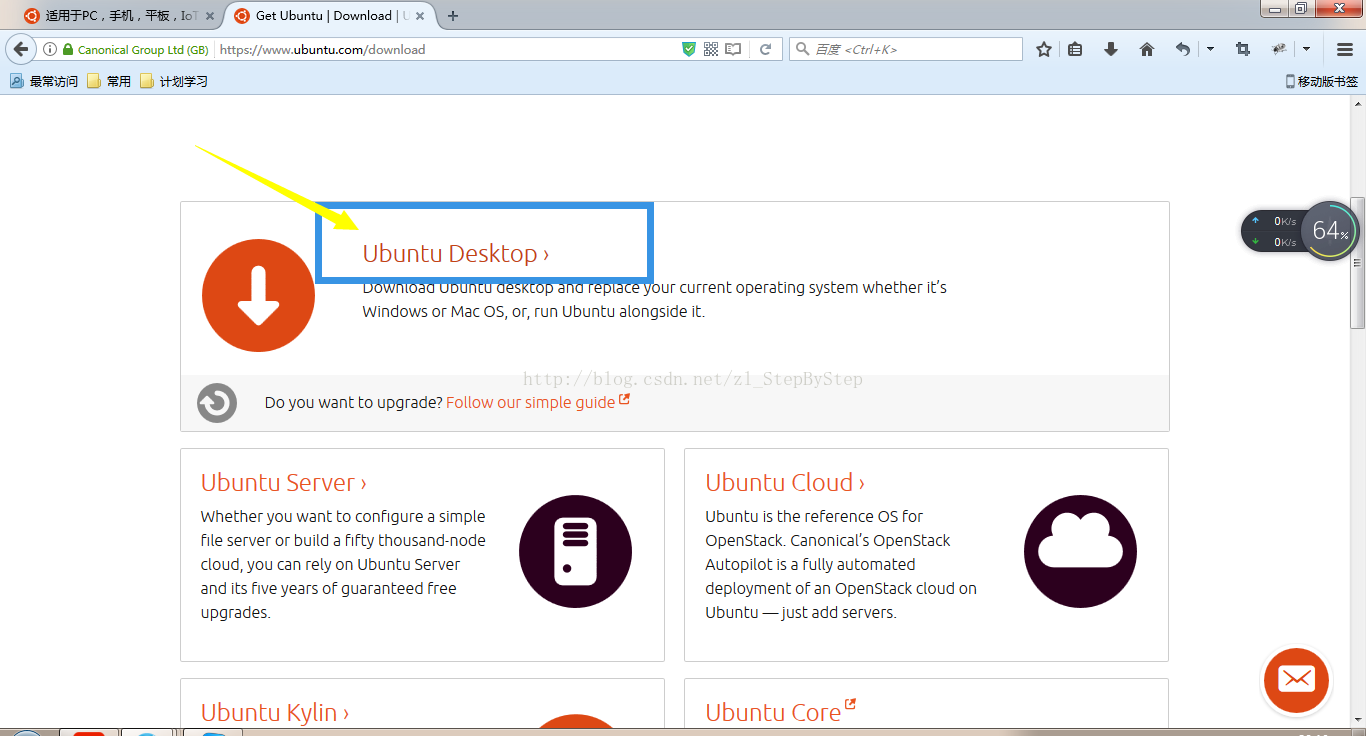Open '移动版书签' mobile bookmarks
Viewport: 1366px width, 736px height.
point(1321,81)
